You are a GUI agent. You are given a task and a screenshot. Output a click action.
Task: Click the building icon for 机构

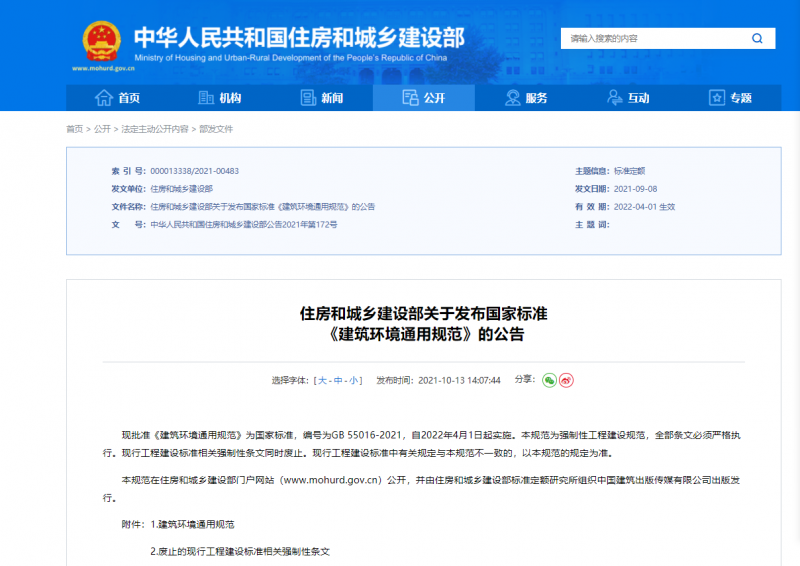[206, 98]
